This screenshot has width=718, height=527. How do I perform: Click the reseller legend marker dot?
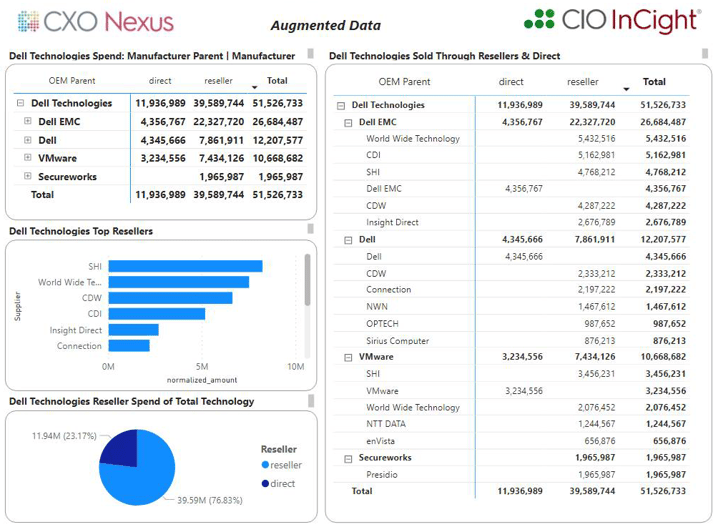265,465
